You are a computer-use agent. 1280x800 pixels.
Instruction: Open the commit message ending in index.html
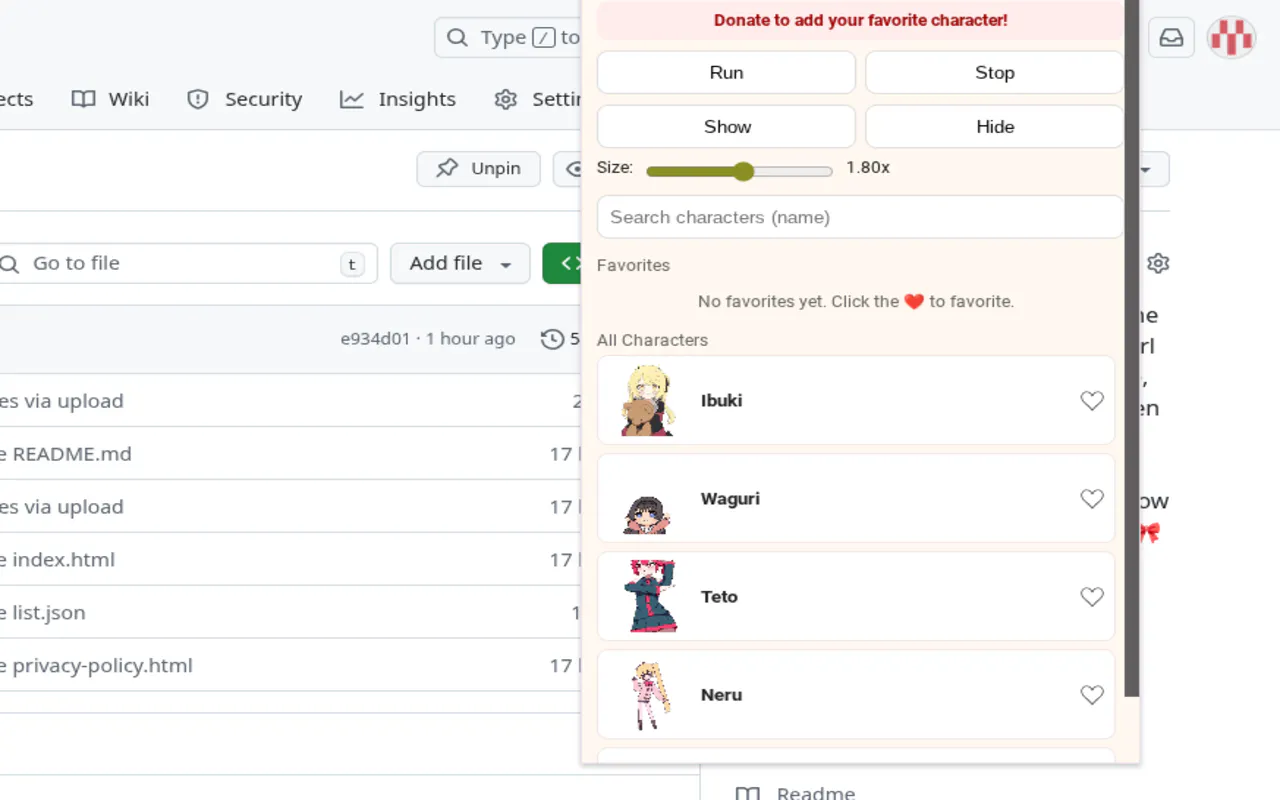(x=57, y=560)
